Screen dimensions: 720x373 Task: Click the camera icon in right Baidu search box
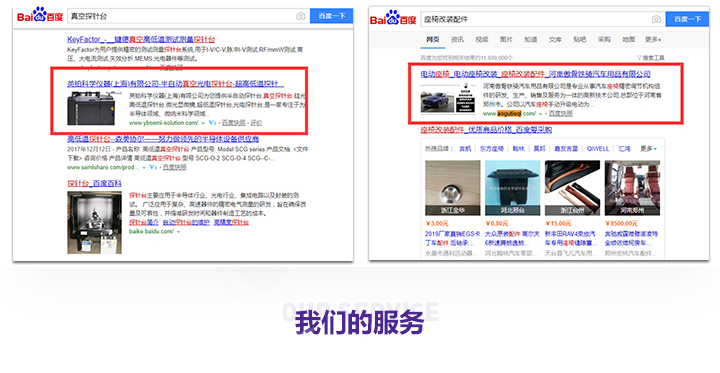[656, 19]
